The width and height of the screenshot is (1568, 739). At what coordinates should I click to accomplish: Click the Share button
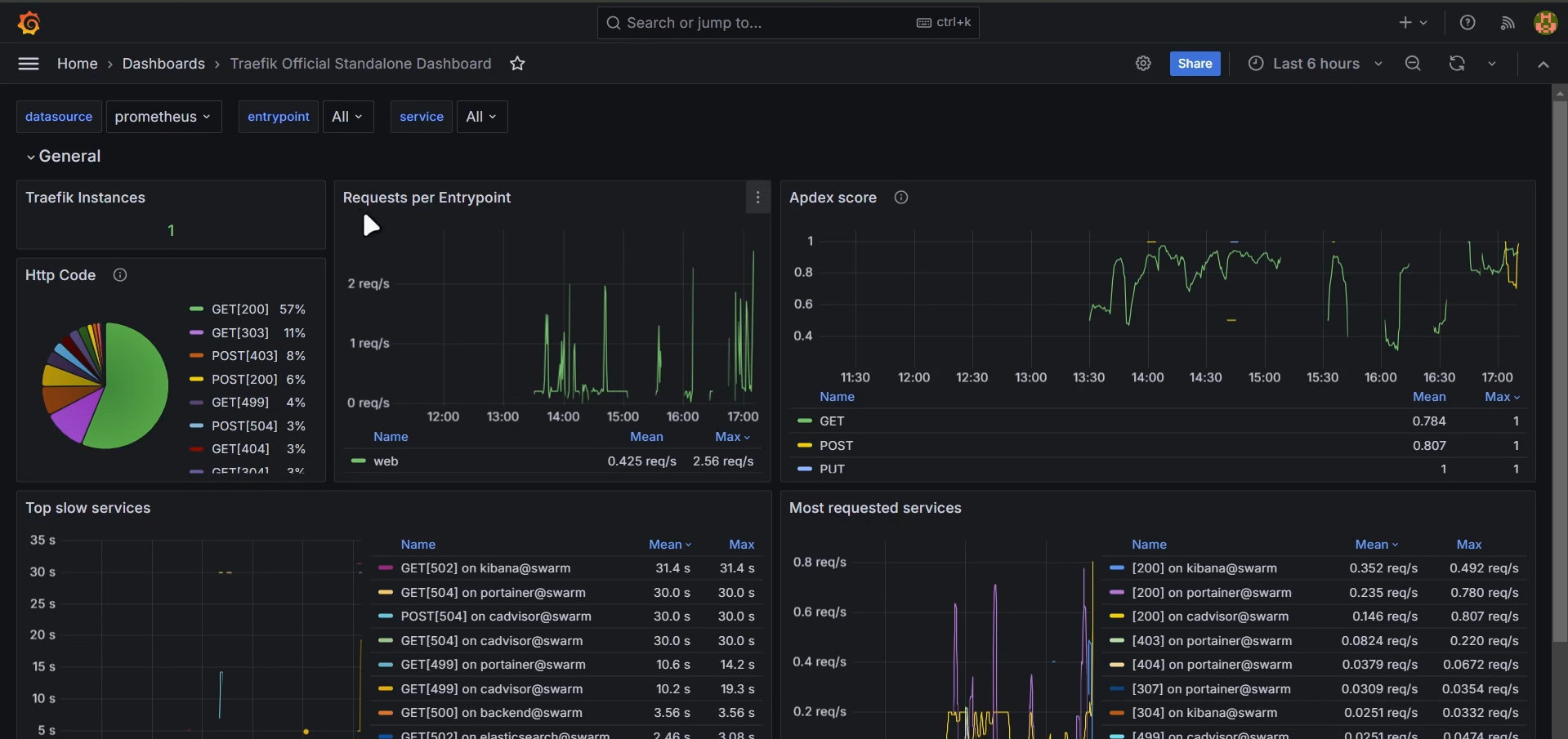pos(1195,64)
